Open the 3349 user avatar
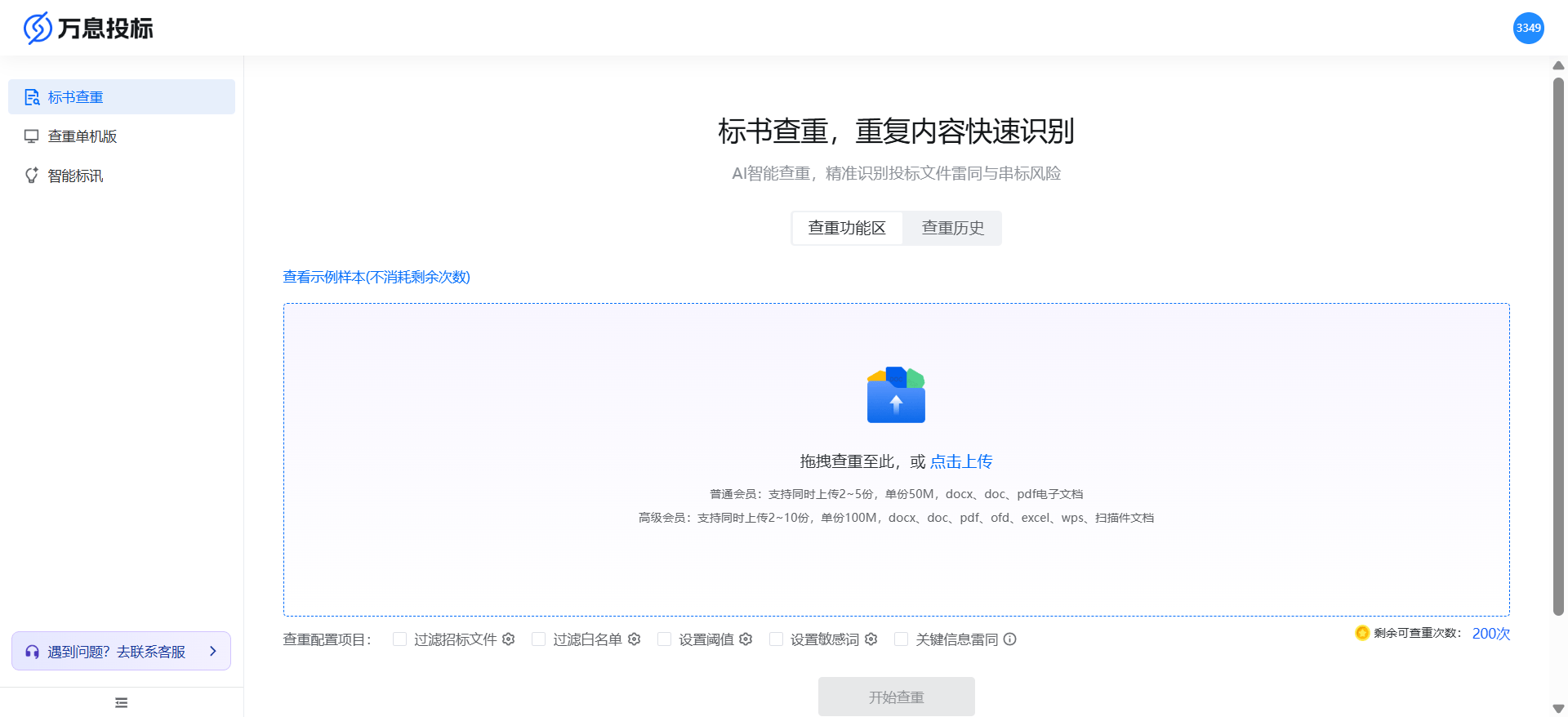This screenshot has height=717, width=1568. pos(1528,28)
